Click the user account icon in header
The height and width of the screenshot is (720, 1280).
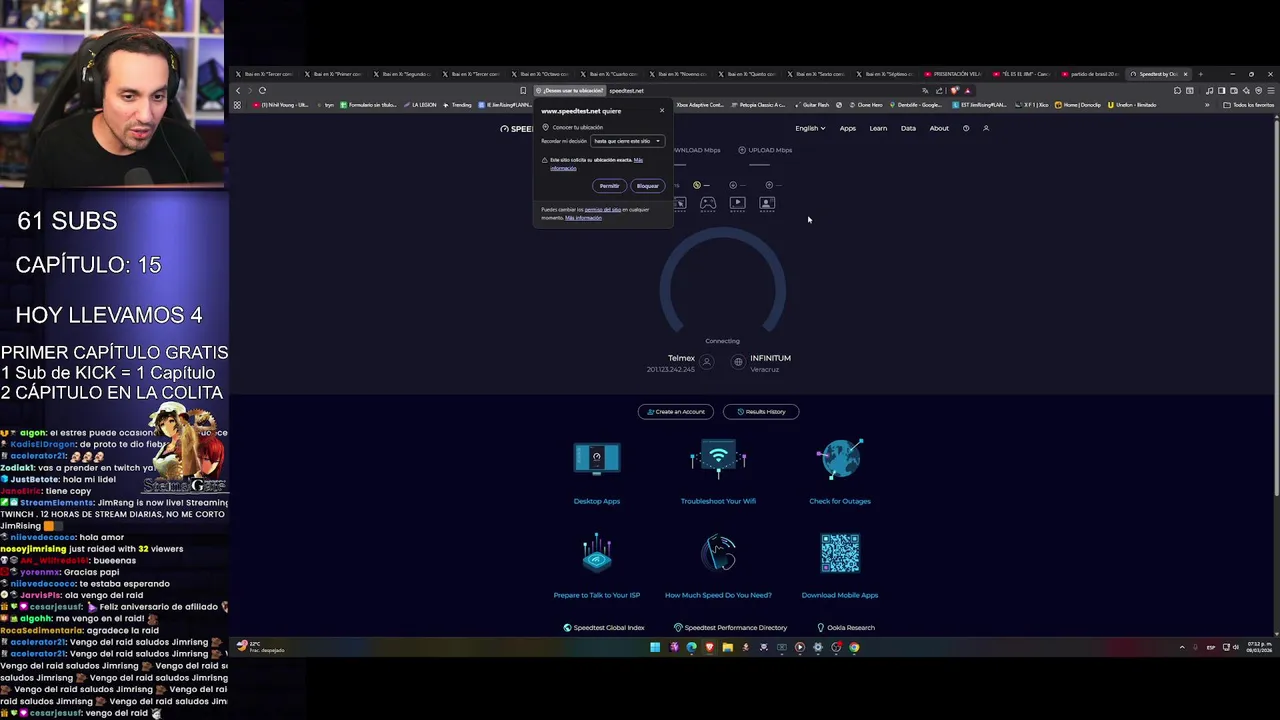[986, 128]
